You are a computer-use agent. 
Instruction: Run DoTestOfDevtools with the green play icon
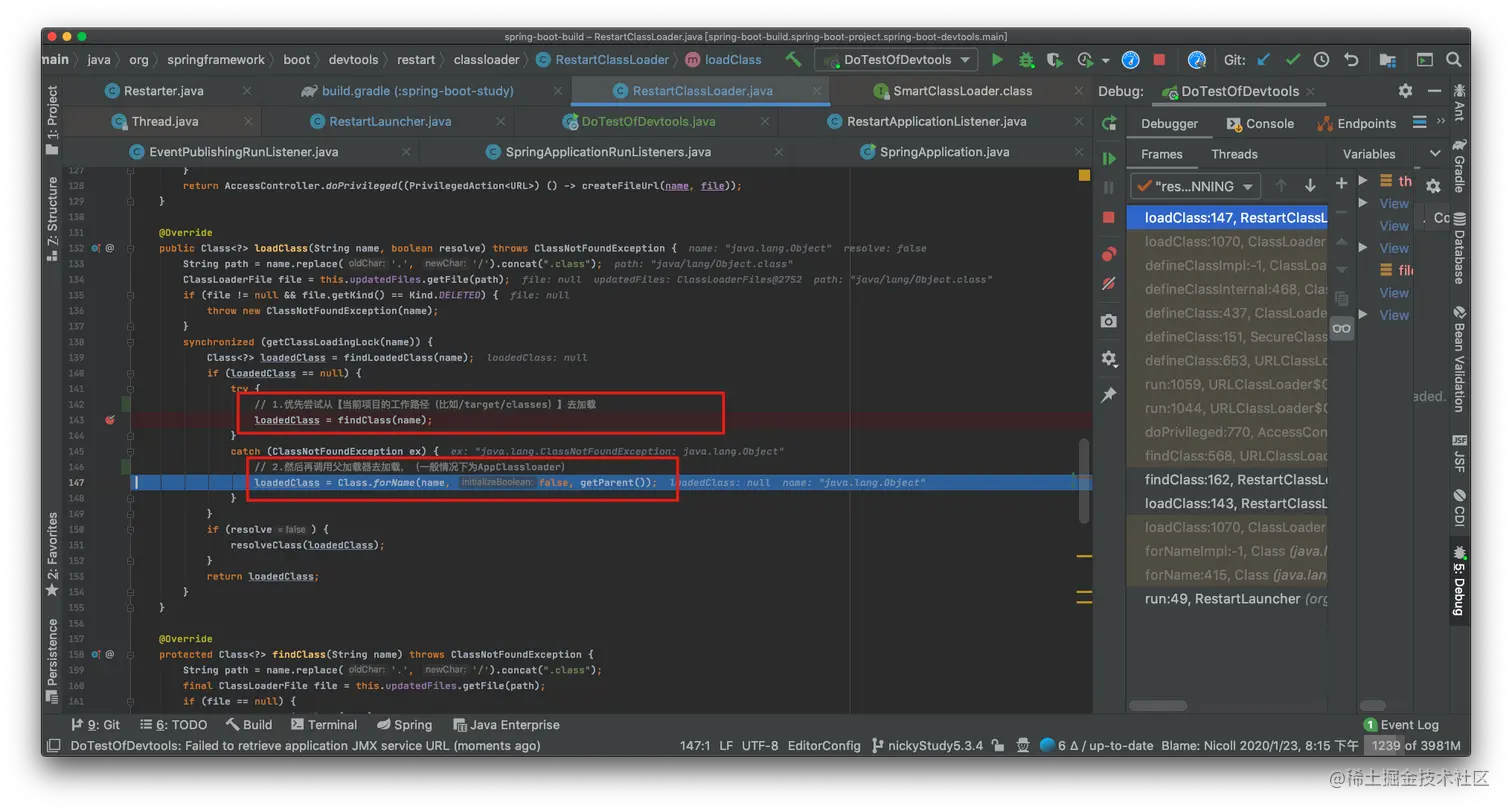[997, 59]
